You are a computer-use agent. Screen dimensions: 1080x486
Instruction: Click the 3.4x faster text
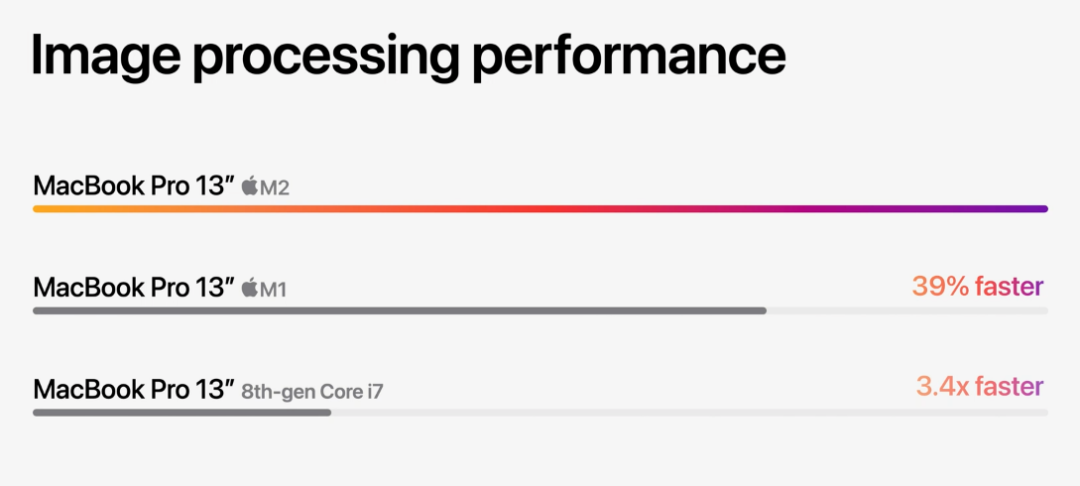tap(979, 387)
